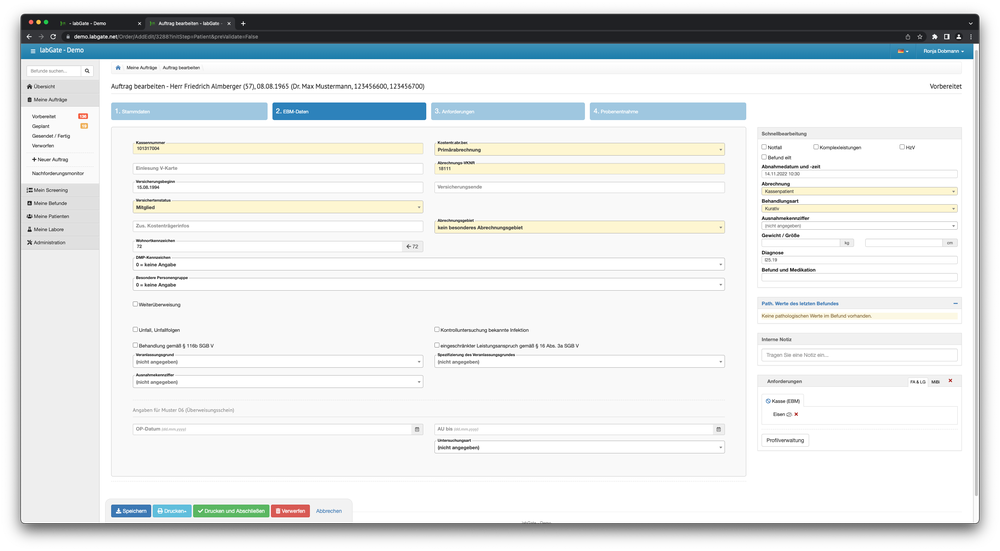Toggle the hamburger menu next to labGate

33,50
